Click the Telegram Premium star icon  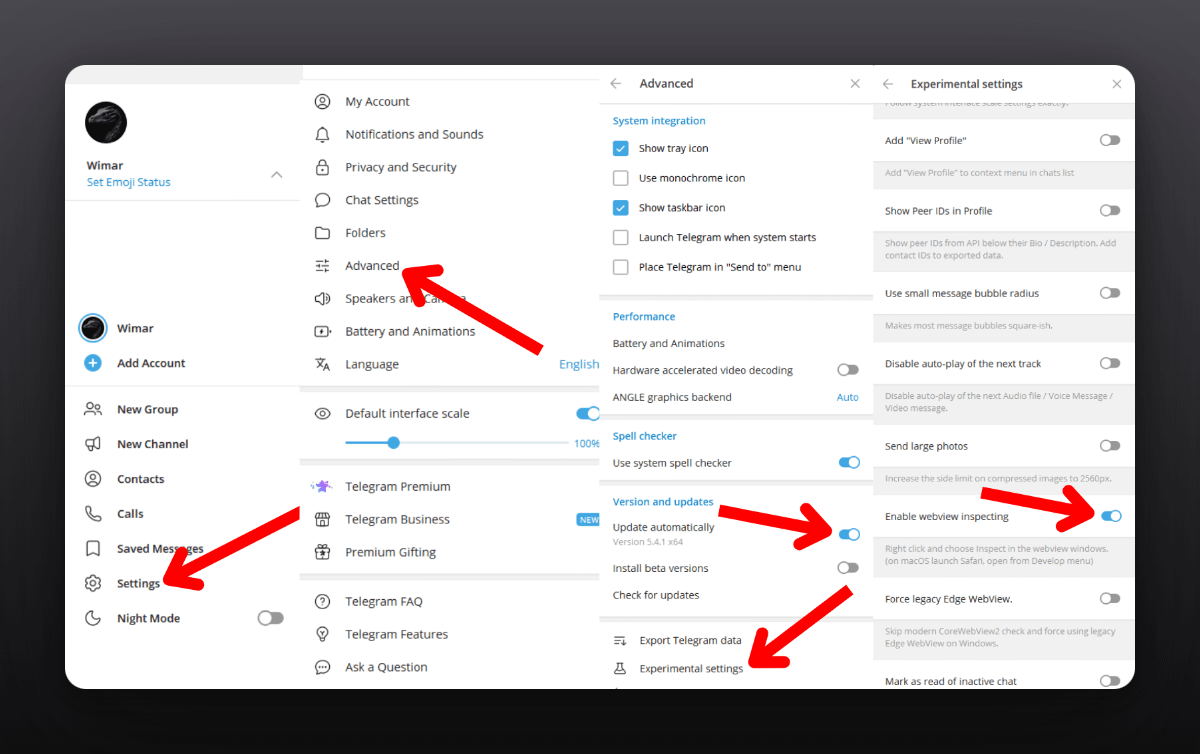[x=321, y=486]
